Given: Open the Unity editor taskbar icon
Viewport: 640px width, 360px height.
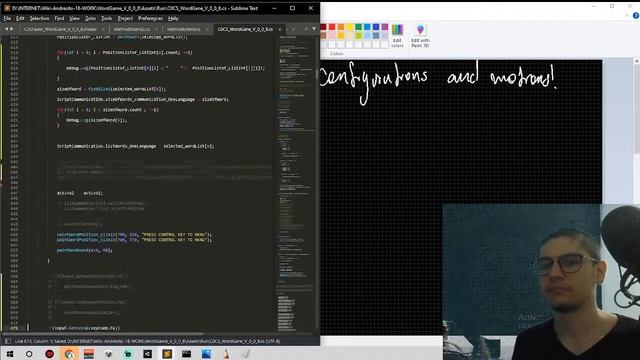Looking at the screenshot, I should (x=147, y=354).
